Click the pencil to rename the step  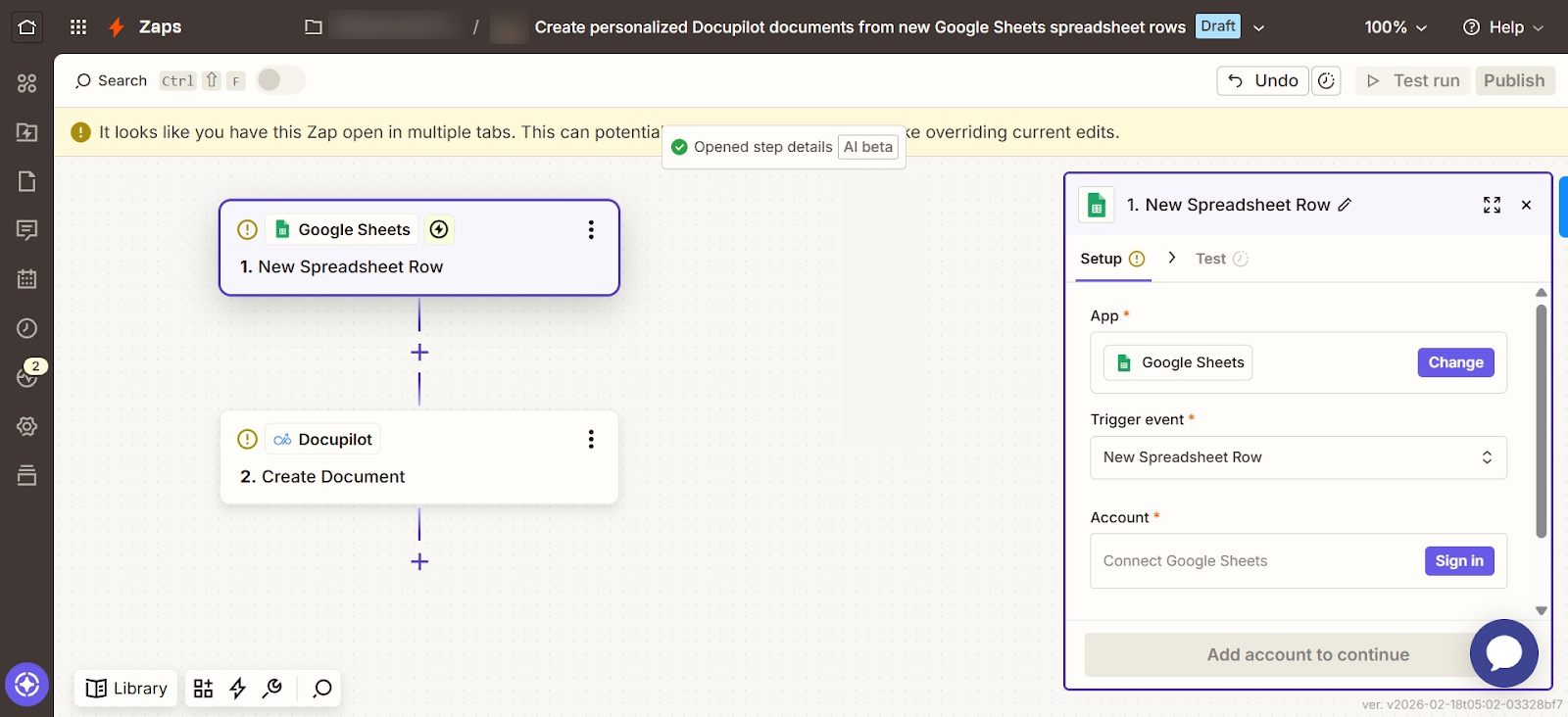tap(1346, 205)
